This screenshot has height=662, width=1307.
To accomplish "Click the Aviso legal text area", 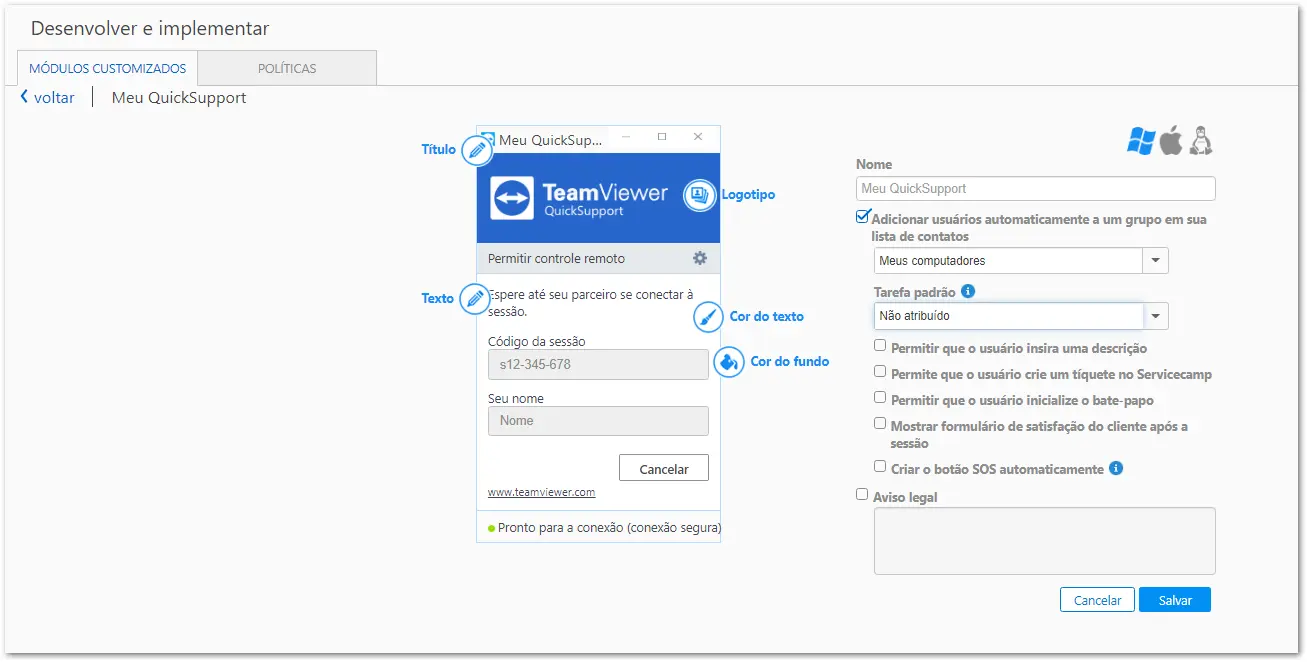I will 1045,541.
